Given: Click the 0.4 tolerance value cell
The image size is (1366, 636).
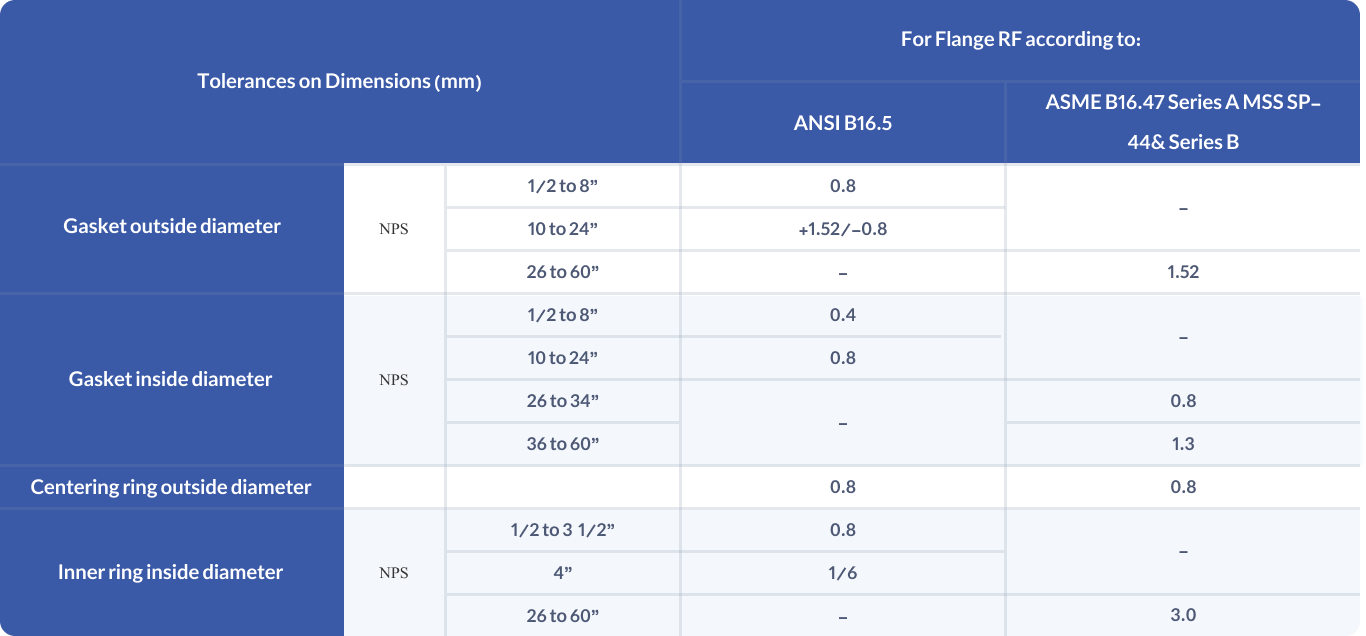Looking at the screenshot, I should [x=842, y=315].
